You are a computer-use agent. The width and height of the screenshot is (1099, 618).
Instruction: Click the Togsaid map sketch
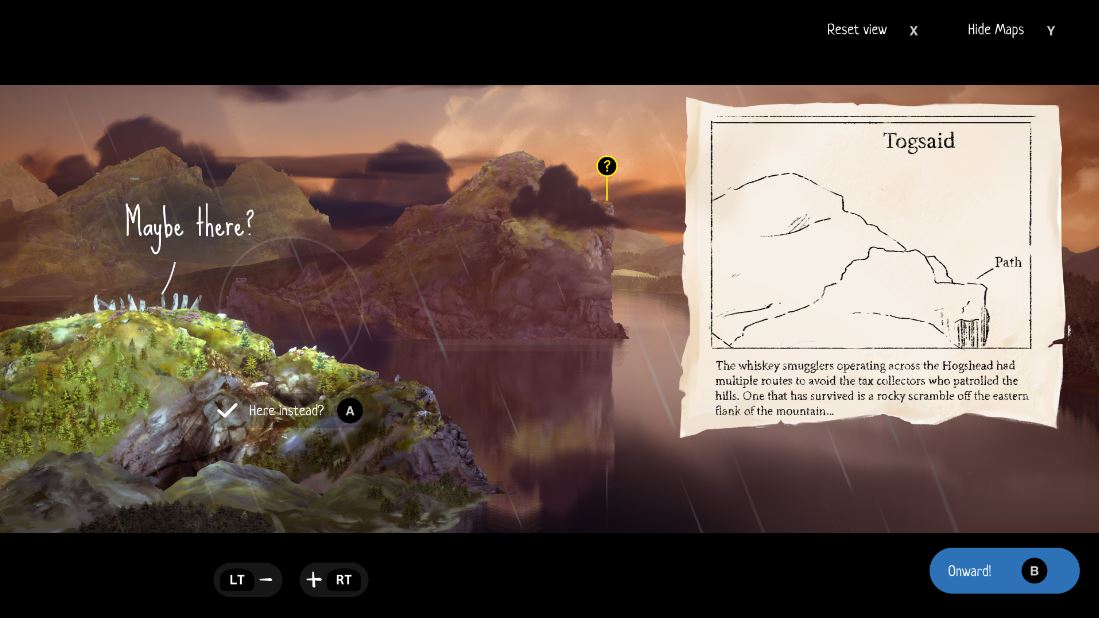point(871,235)
